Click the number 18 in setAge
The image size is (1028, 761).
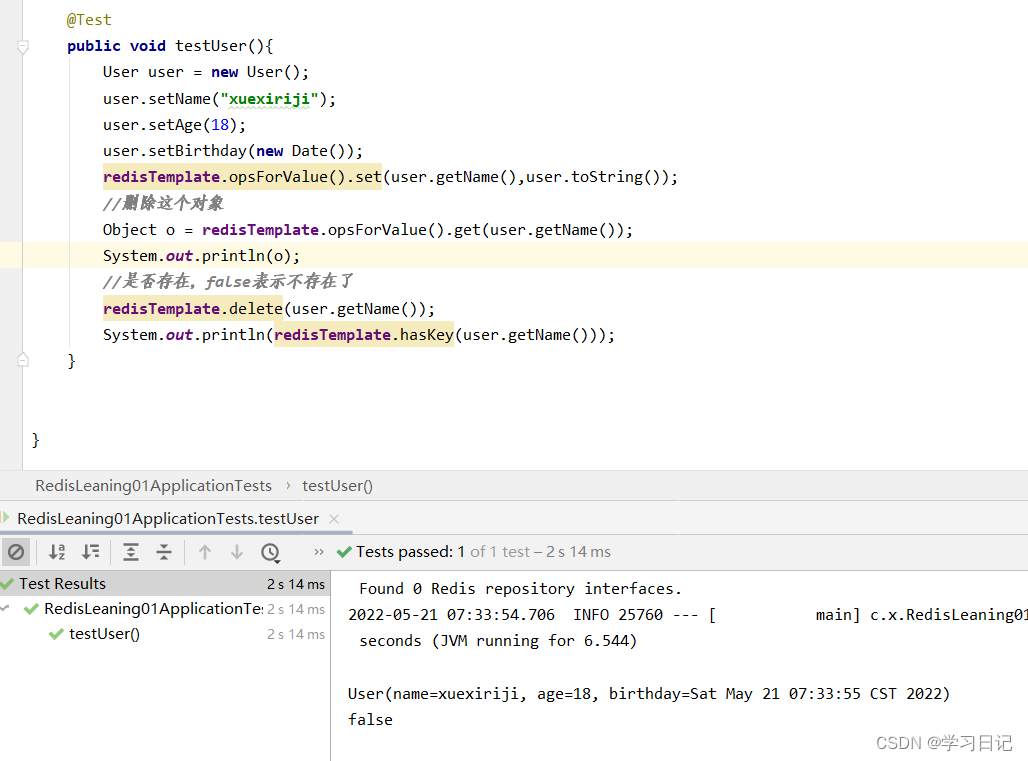[220, 125]
